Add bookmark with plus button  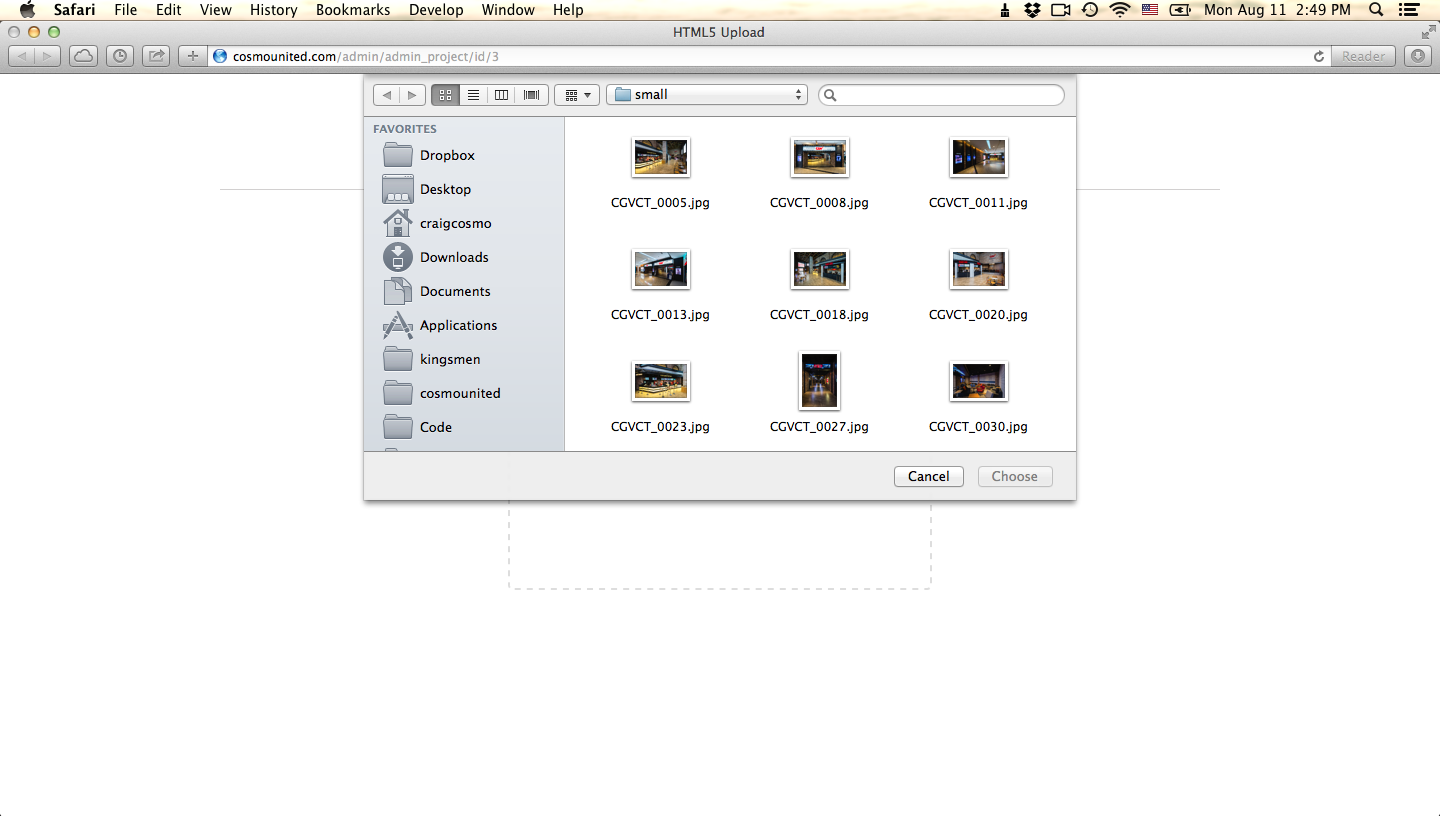pyautogui.click(x=193, y=56)
